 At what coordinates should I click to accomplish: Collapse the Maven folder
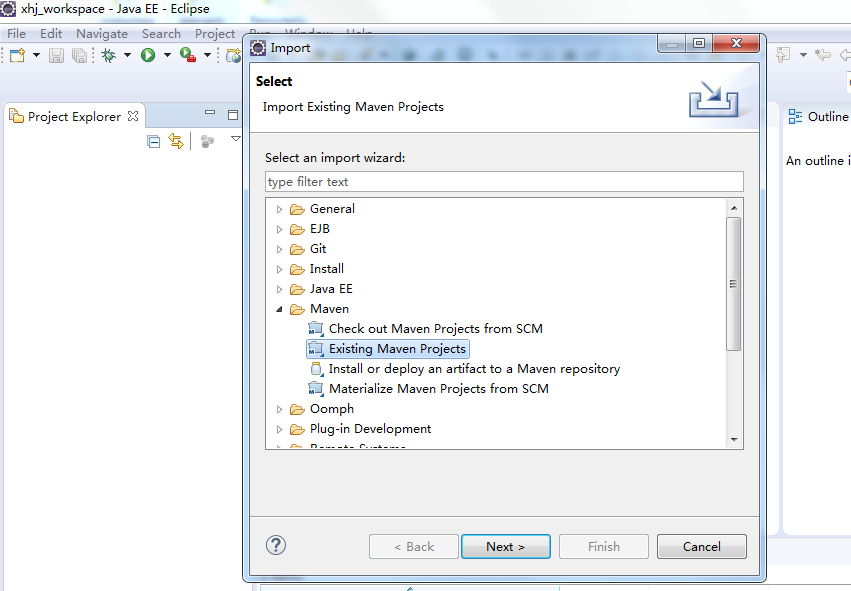coord(280,309)
